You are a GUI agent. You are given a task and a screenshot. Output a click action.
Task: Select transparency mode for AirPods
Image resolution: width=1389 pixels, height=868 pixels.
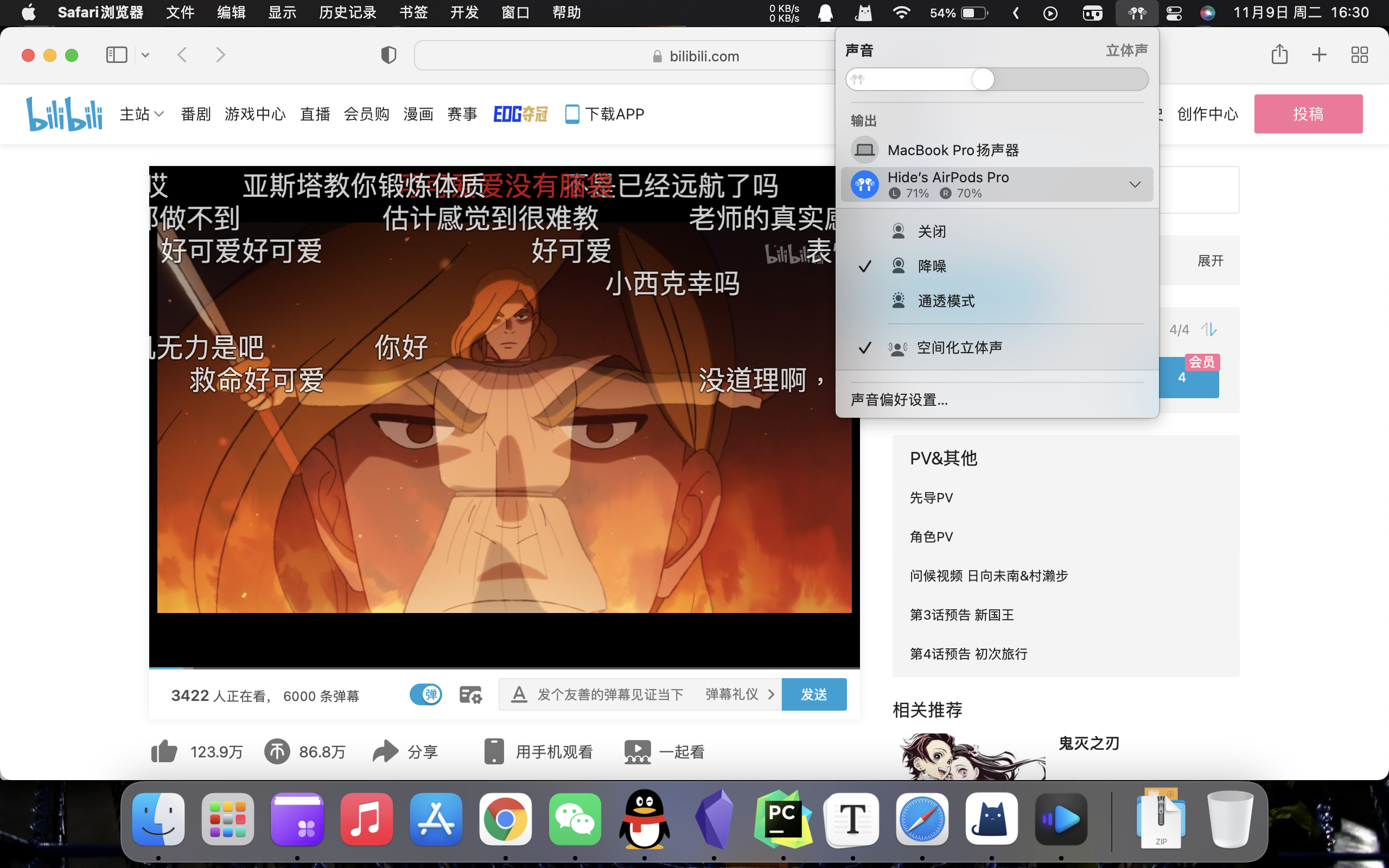(x=945, y=301)
